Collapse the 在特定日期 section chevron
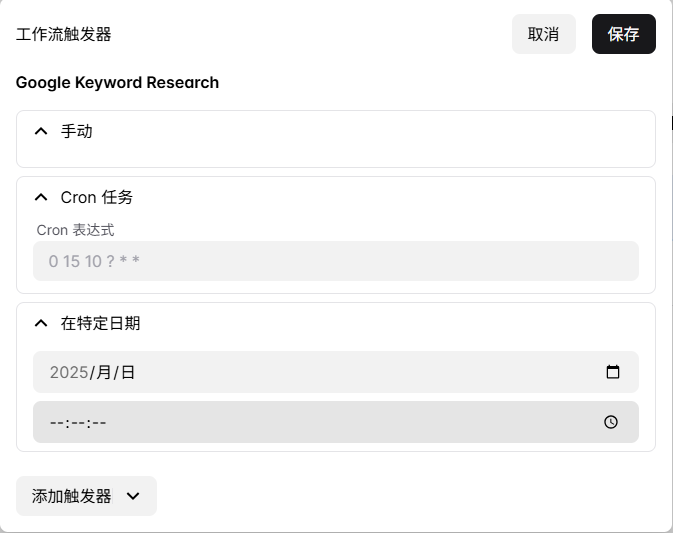The width and height of the screenshot is (673, 533). 41,323
